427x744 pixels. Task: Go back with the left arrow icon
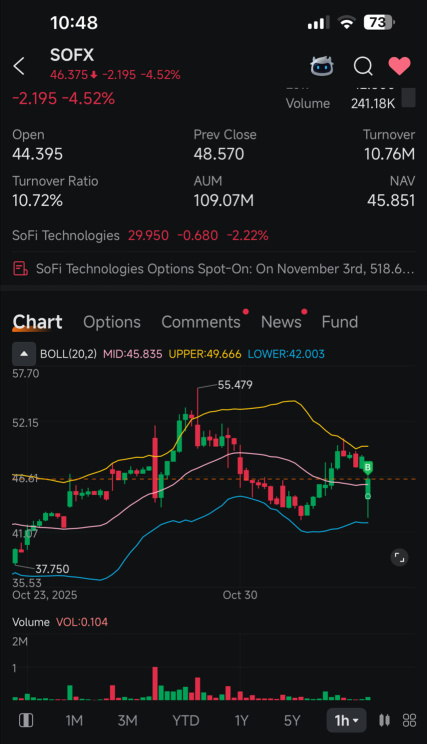[19, 66]
